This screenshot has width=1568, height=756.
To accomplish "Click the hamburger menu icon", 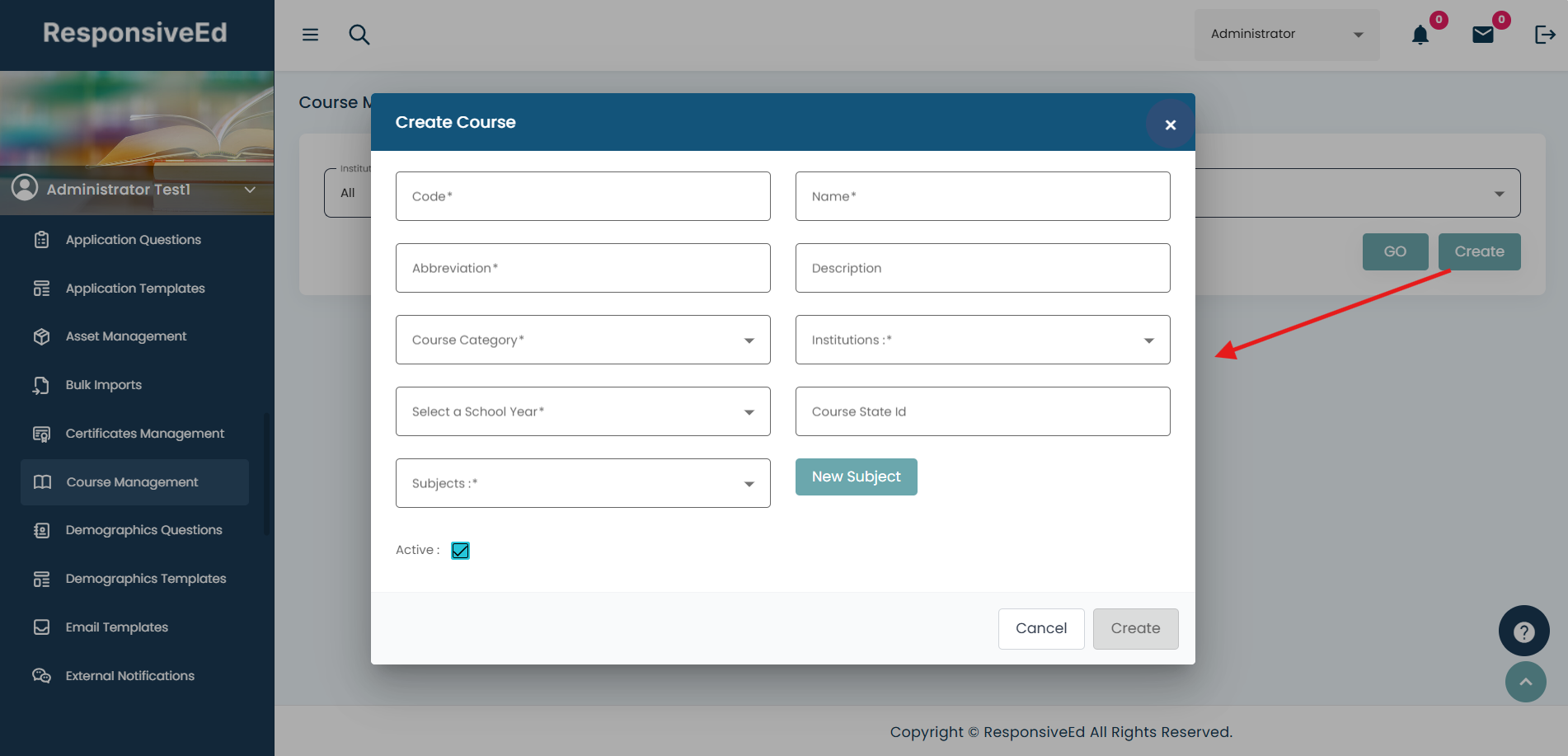I will [x=310, y=35].
